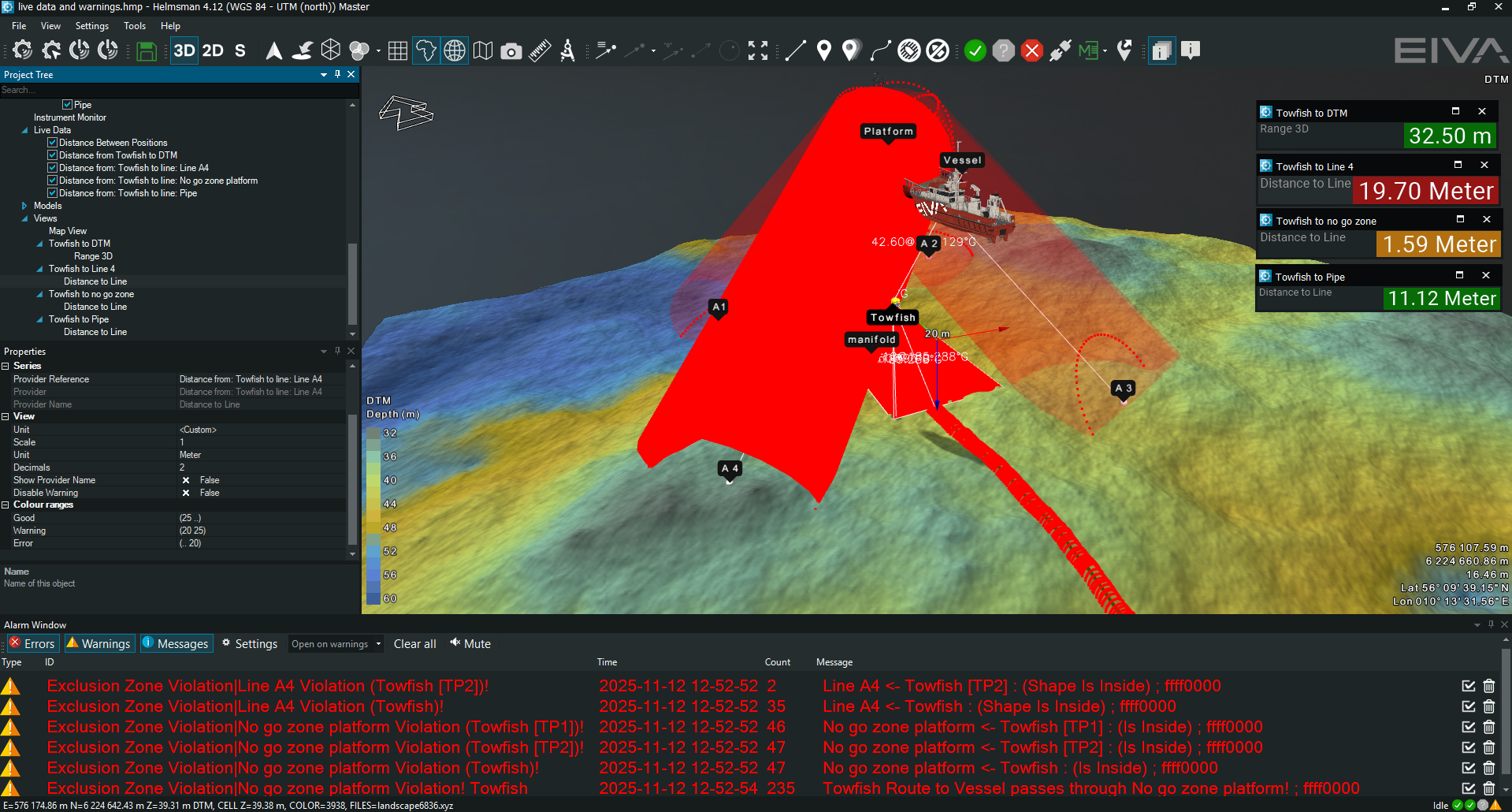Select the ruler measure tool
1512x812 pixels.
(540, 51)
